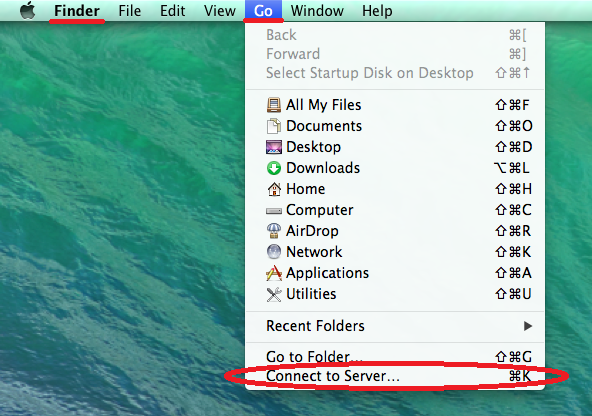The image size is (592, 416).
Task: Open the Window menu
Action: [317, 11]
